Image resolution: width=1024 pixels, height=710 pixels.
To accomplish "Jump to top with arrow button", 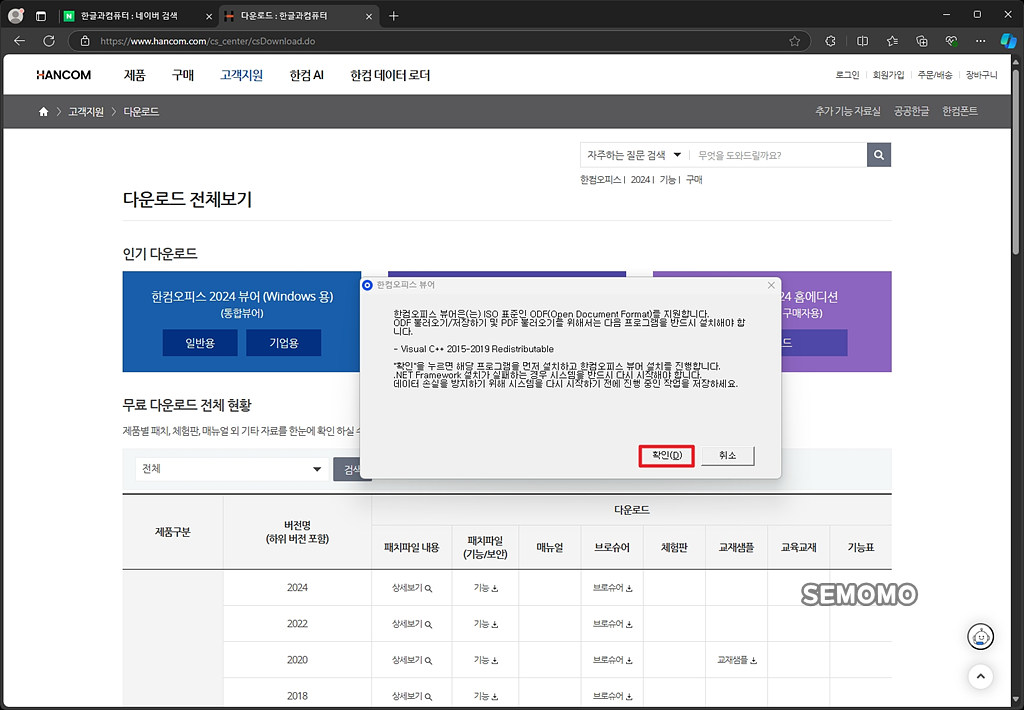I will click(980, 677).
